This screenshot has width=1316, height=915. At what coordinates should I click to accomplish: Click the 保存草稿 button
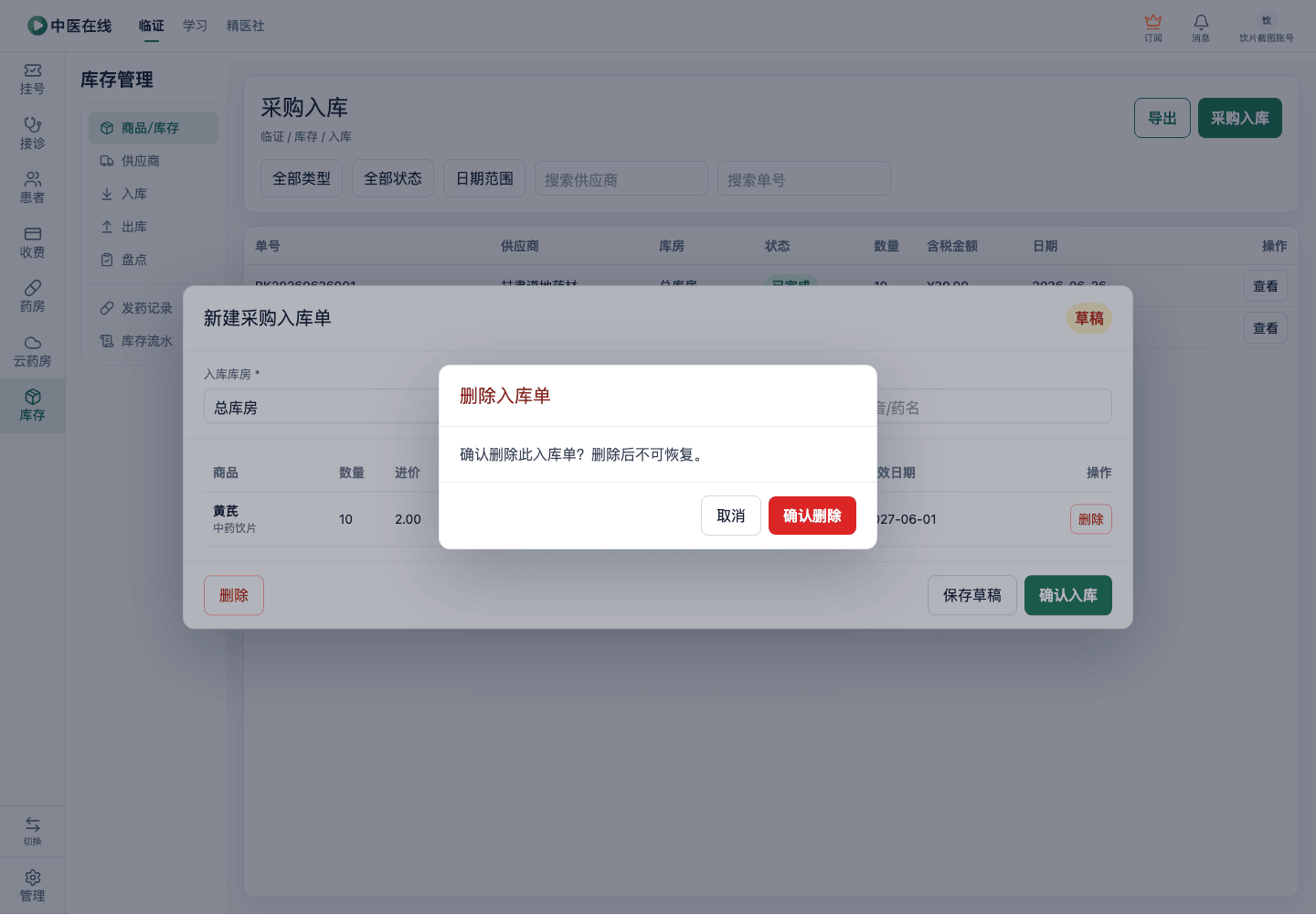972,595
